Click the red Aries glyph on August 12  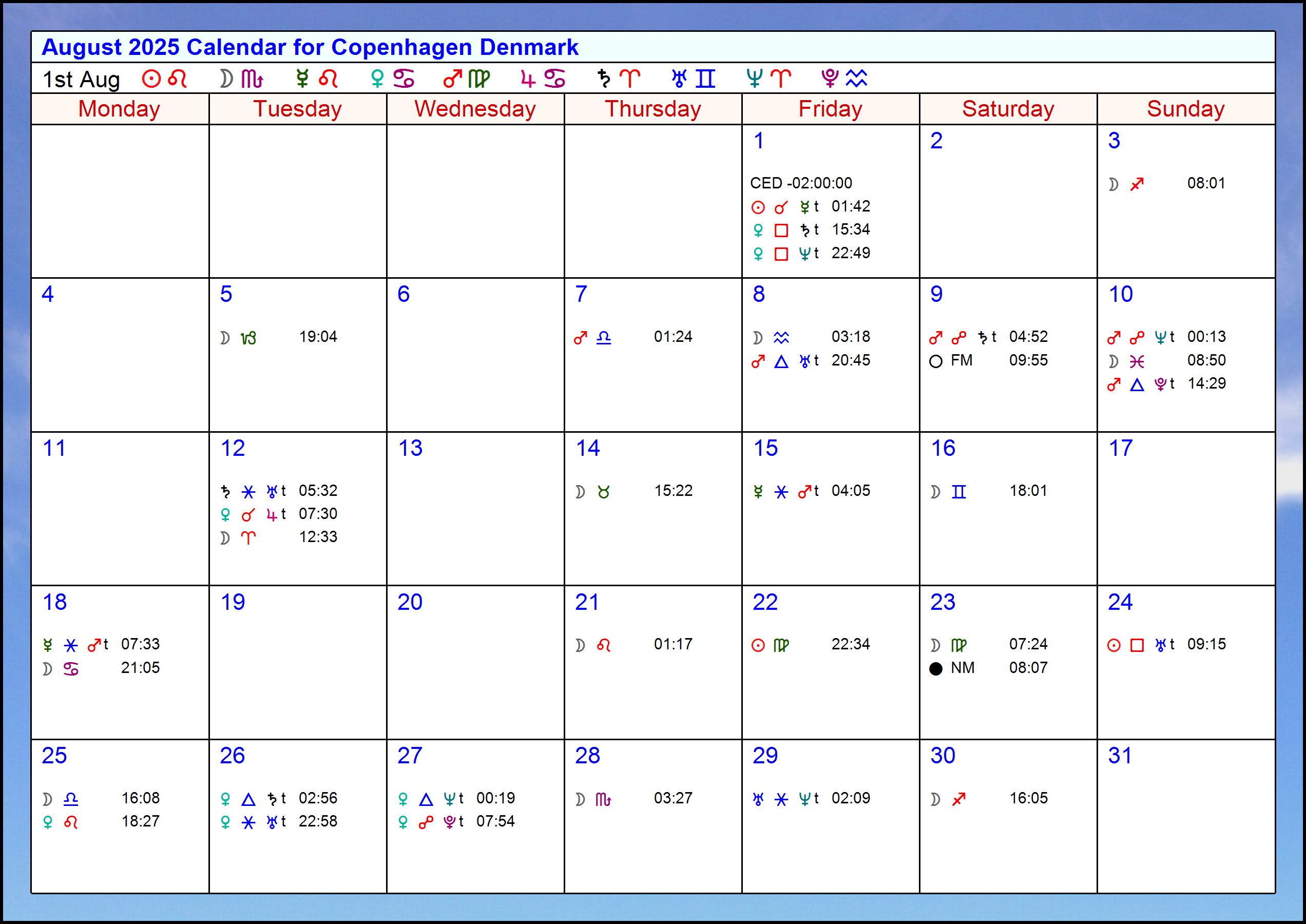pyautogui.click(x=248, y=537)
